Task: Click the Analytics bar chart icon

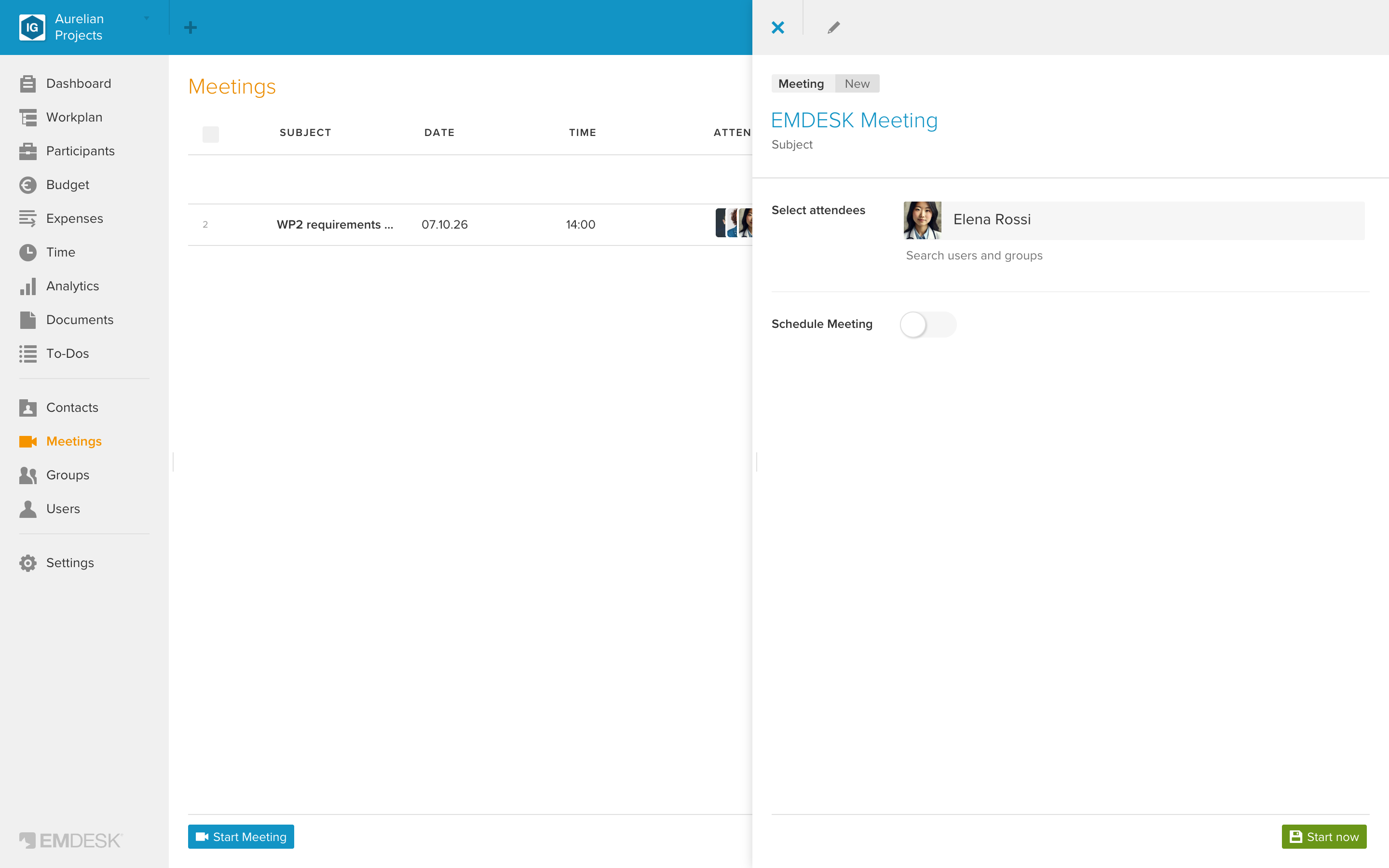Action: [x=27, y=286]
